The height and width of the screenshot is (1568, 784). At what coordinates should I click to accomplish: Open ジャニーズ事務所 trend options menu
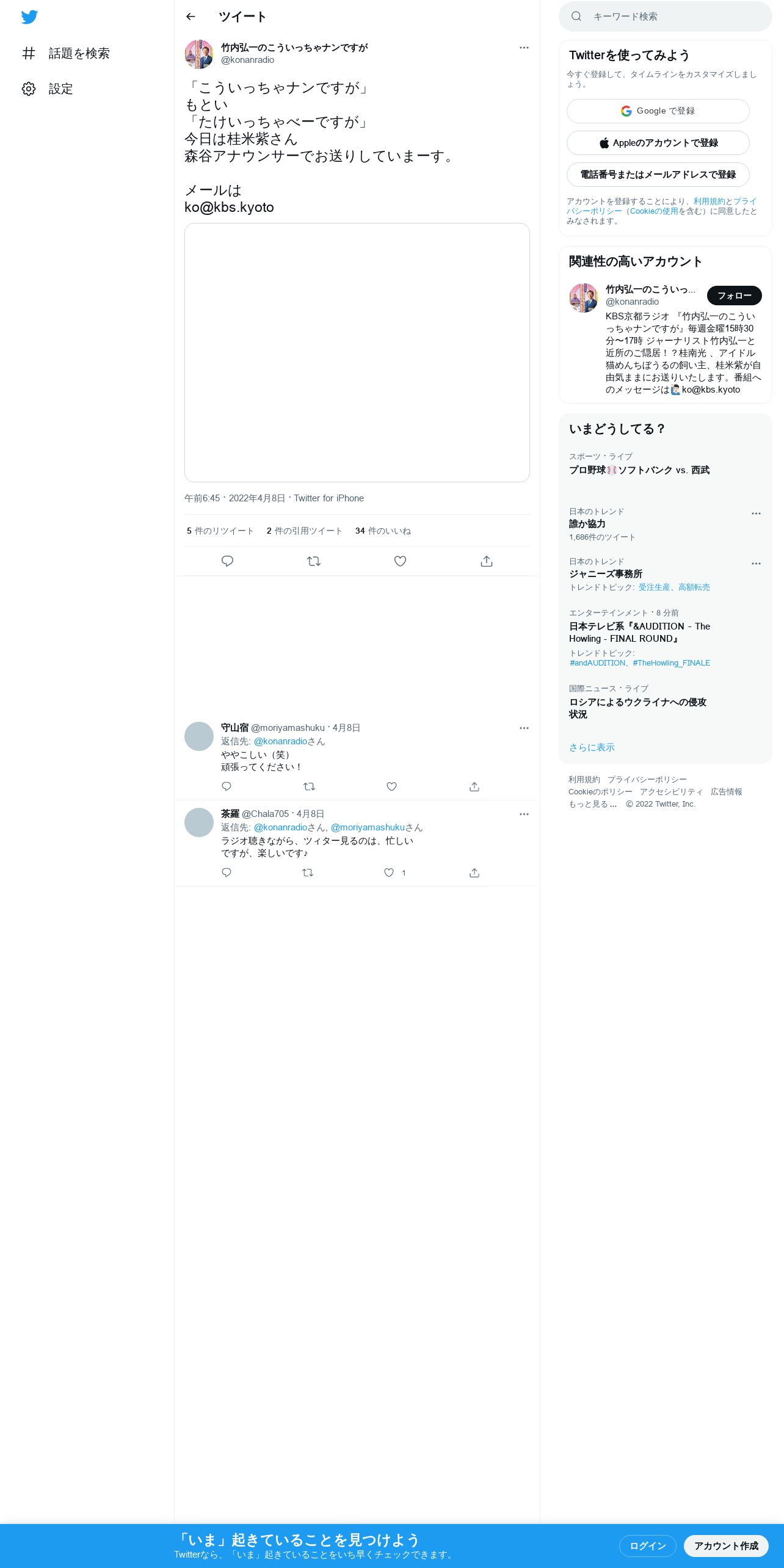(x=756, y=564)
